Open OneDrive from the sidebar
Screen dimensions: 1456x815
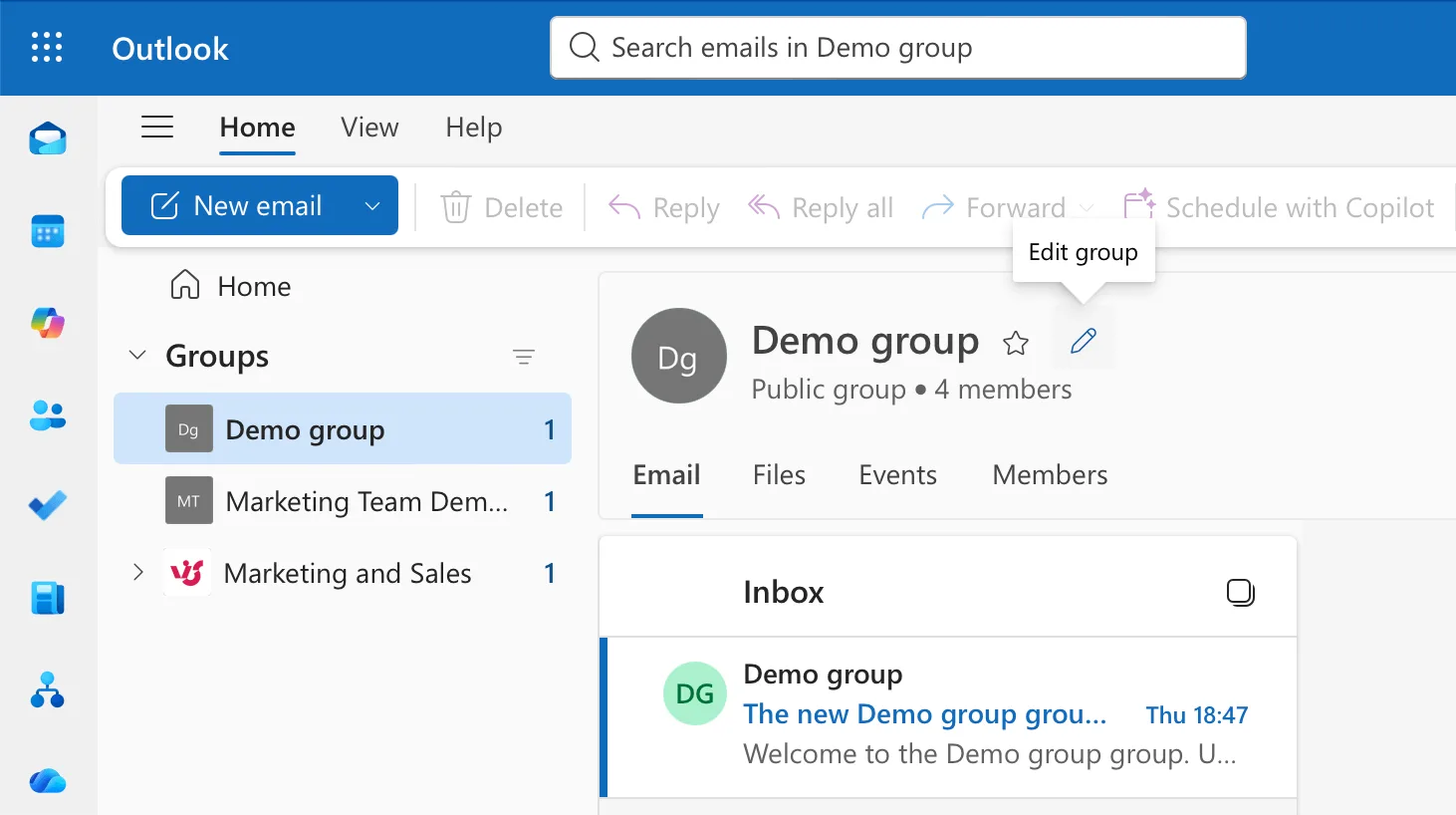[47, 781]
